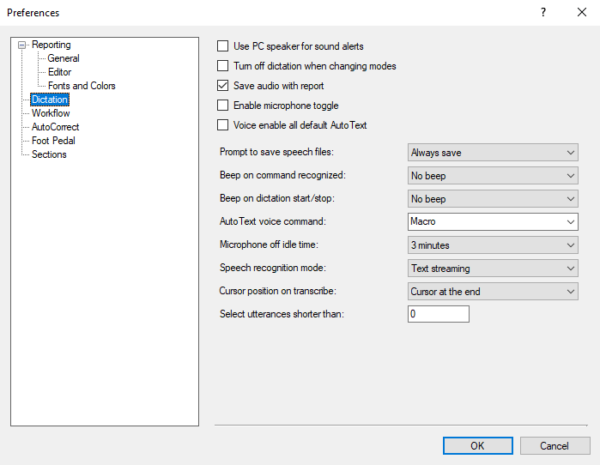
Task: Select Foot Pedal in the tree
Action: coord(53,141)
